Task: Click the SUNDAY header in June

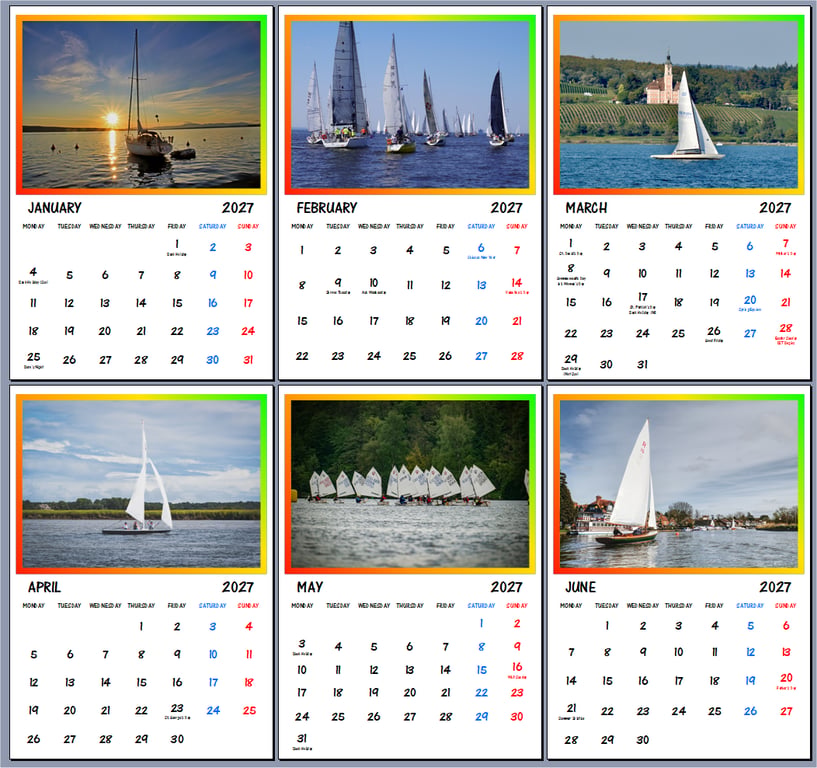Action: (785, 605)
